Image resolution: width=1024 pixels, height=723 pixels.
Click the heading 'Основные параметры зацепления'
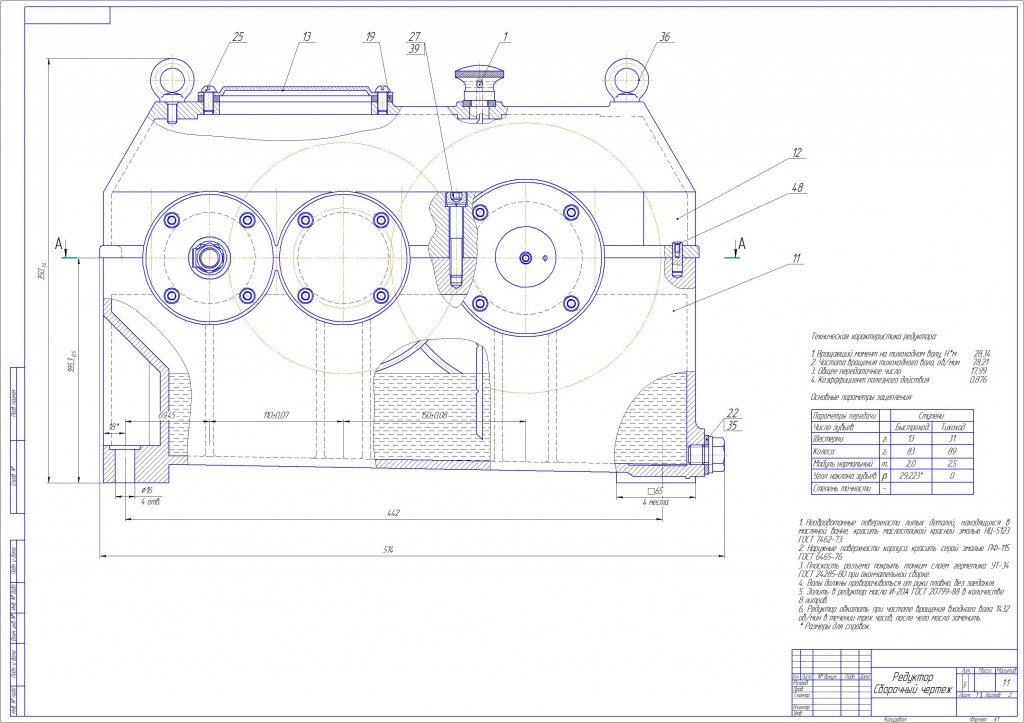(x=861, y=396)
